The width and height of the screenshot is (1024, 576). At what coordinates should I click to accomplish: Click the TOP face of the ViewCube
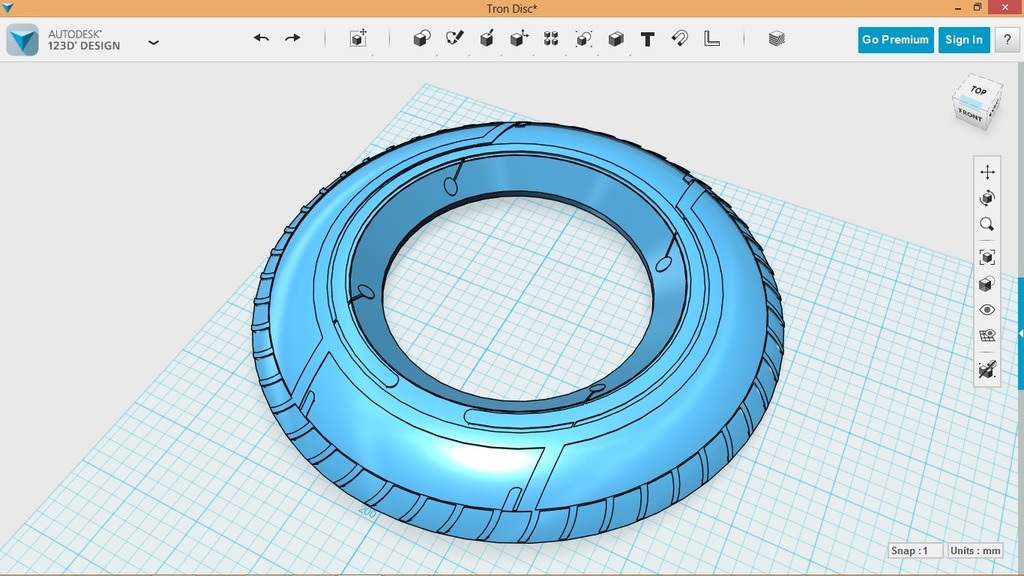tap(978, 90)
